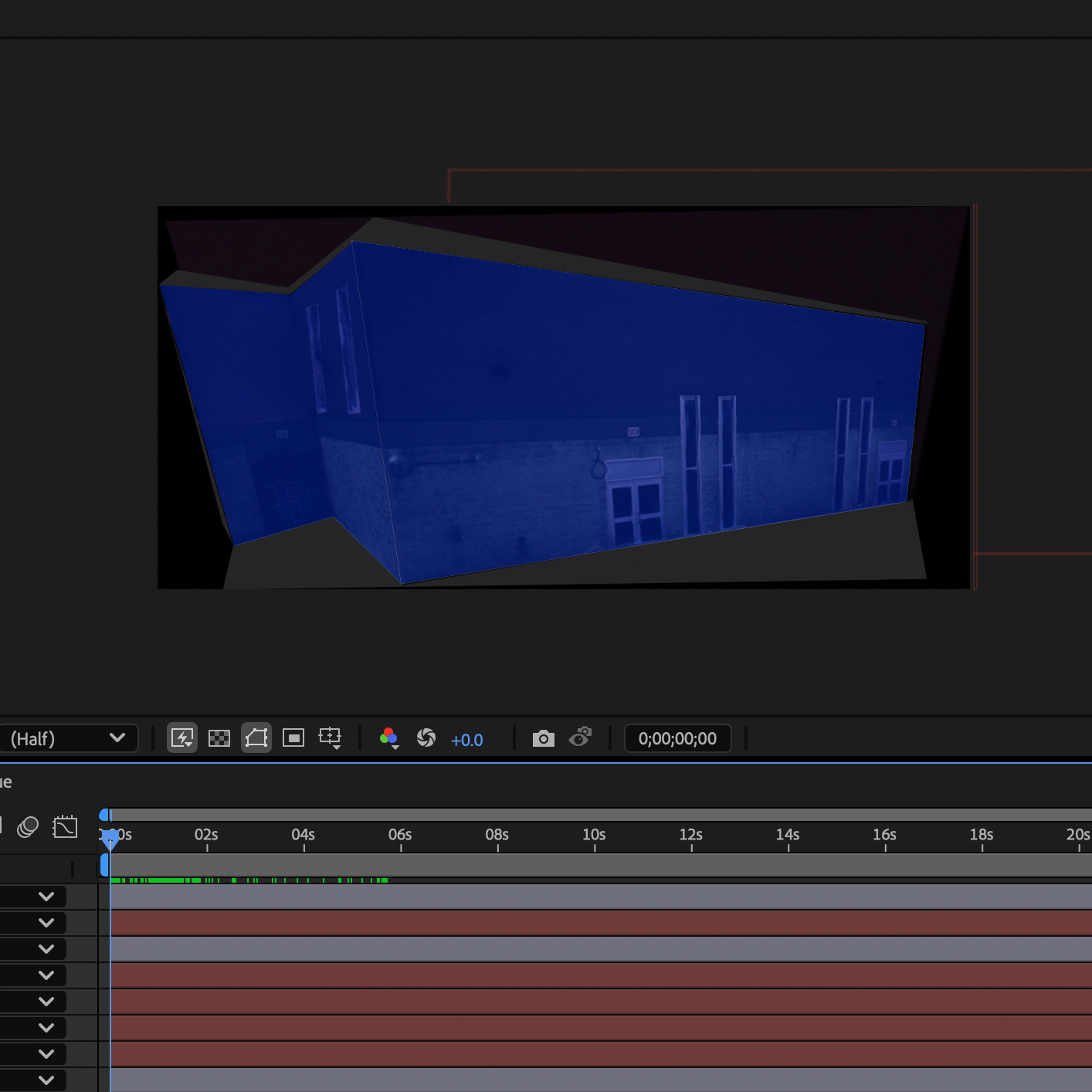This screenshot has width=1092, height=1092.
Task: Select the Region of Interest tool
Action: click(293, 738)
